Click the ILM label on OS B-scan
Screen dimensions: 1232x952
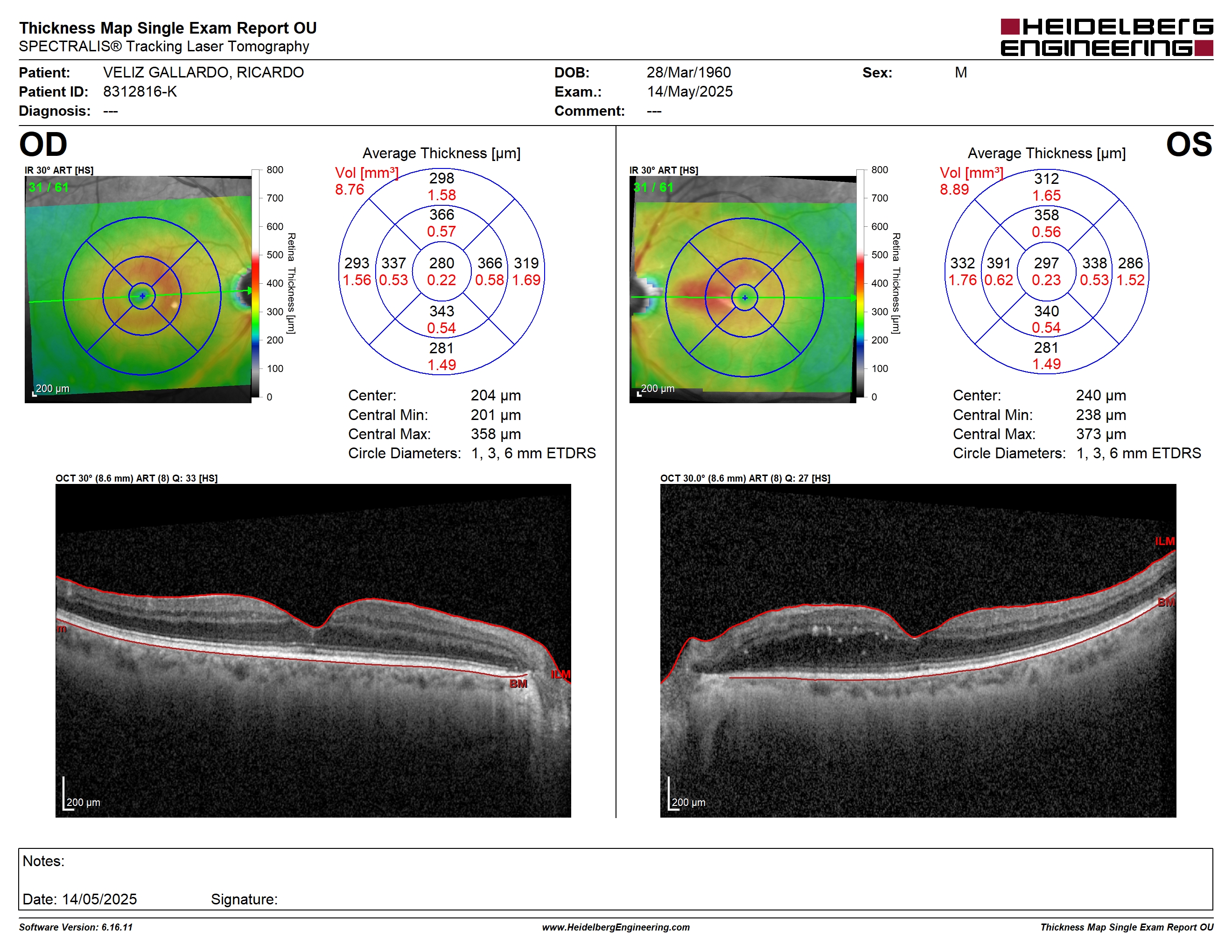coord(1164,541)
